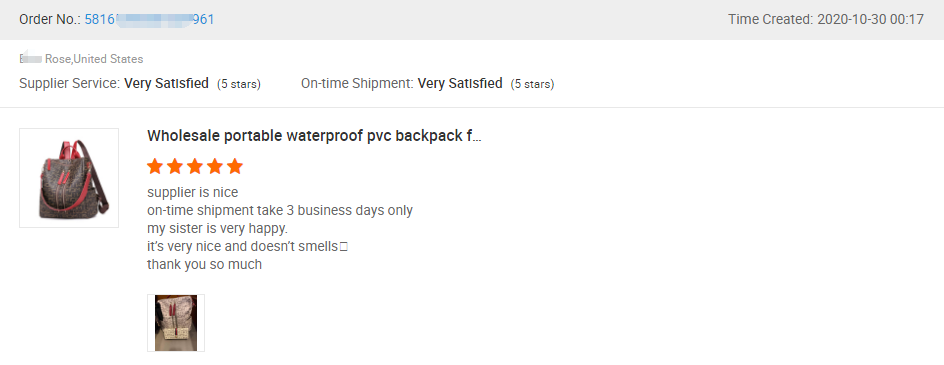Click the first orange rating star
Viewport: 944px width, 365px height.
[x=155, y=166]
